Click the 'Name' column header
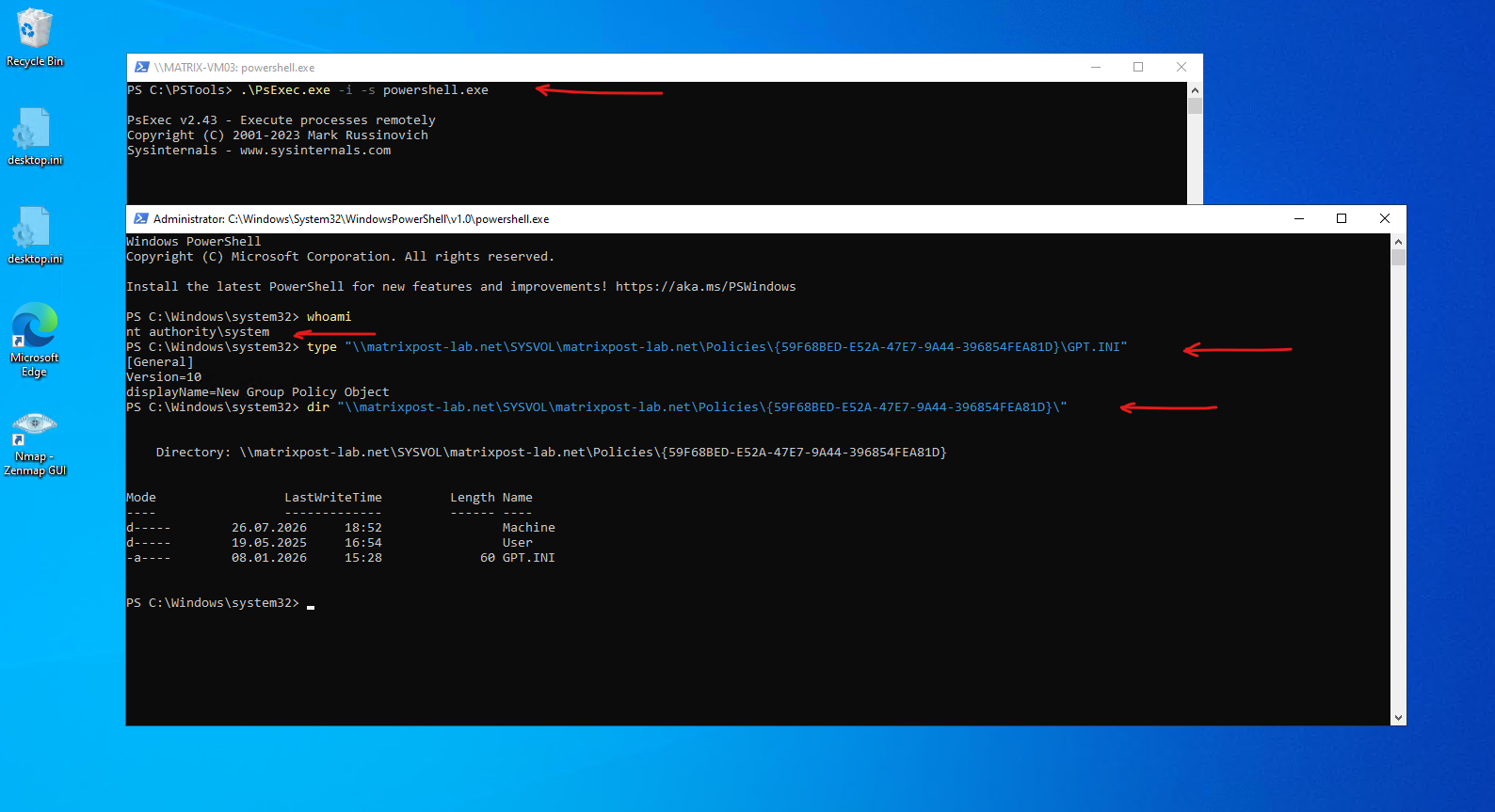 tap(518, 498)
